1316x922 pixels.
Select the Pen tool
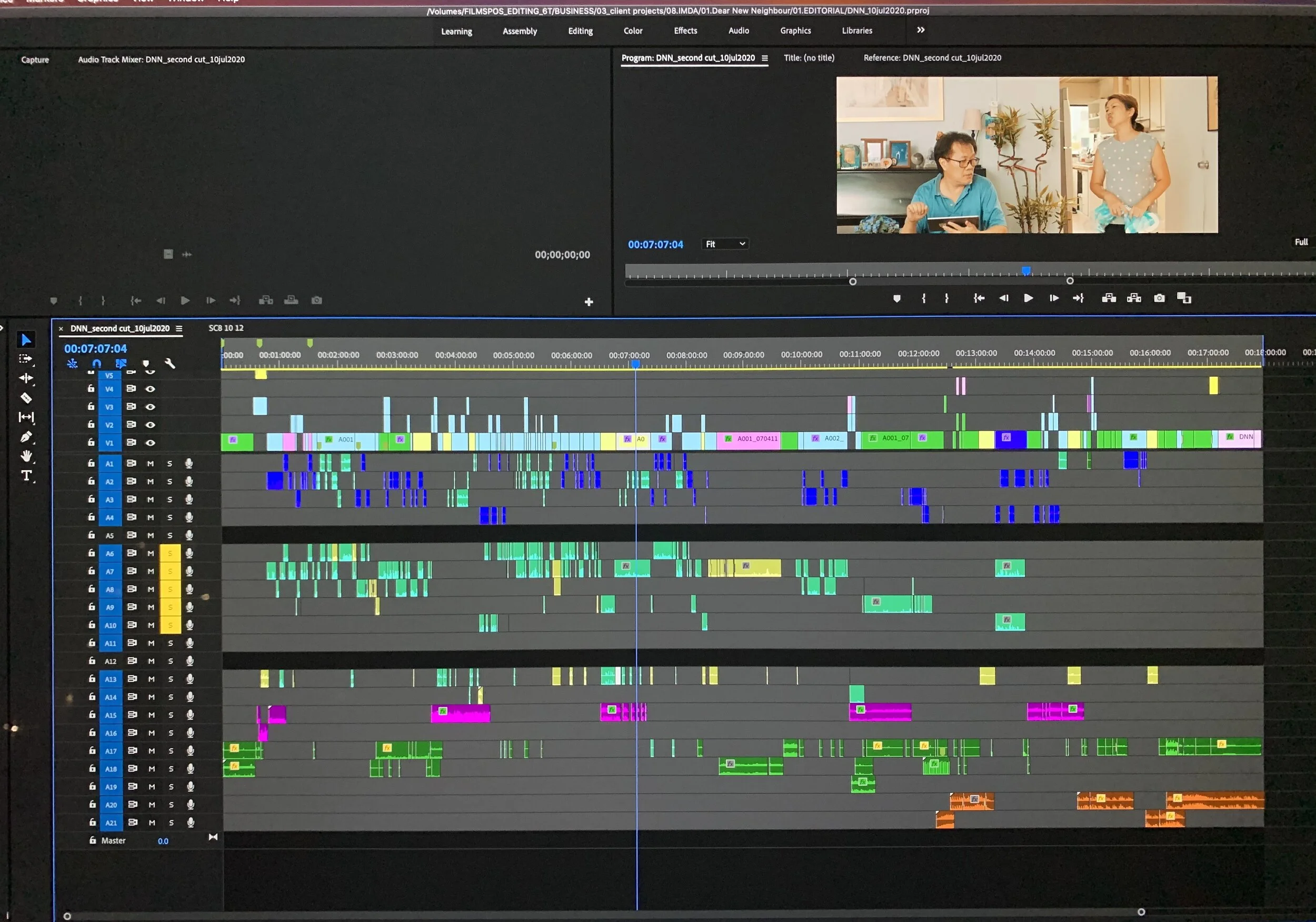coord(26,437)
